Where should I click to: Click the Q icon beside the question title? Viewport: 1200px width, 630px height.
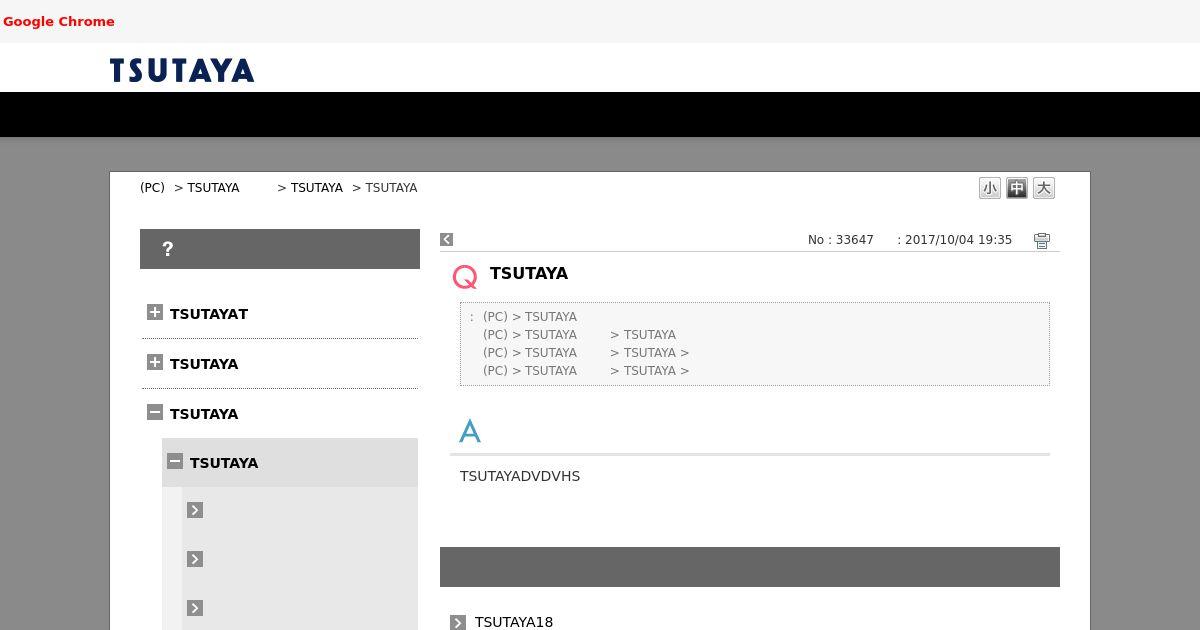click(x=465, y=277)
